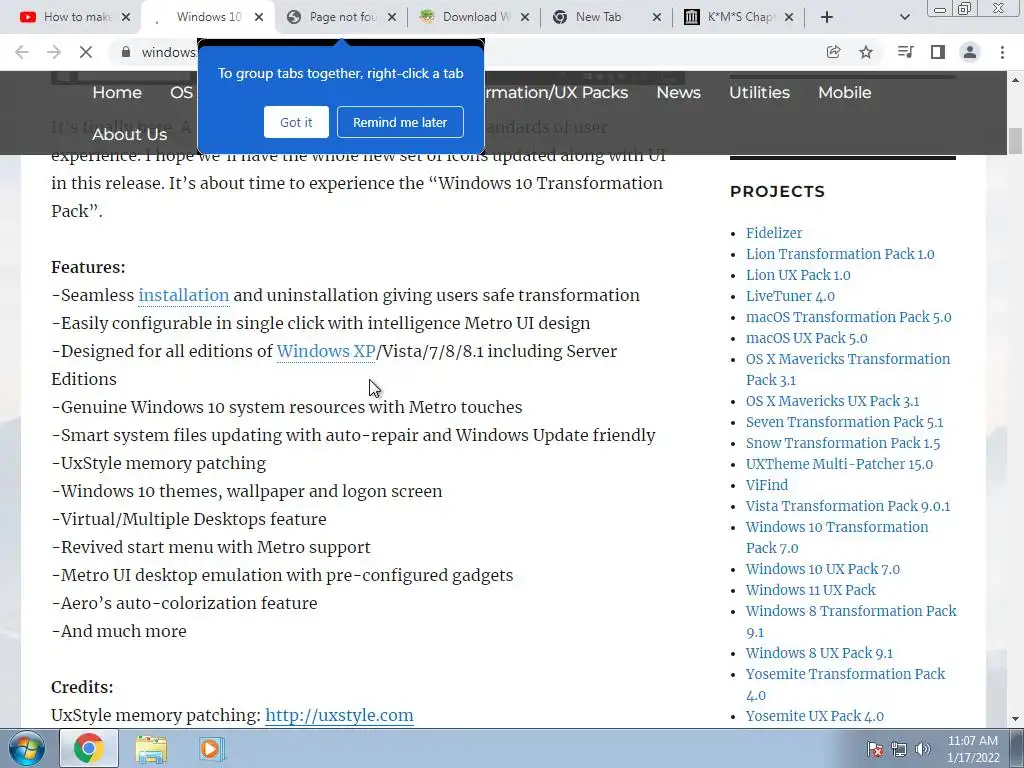Bookmark this page with star icon
This screenshot has height=768, width=1024.
click(866, 52)
